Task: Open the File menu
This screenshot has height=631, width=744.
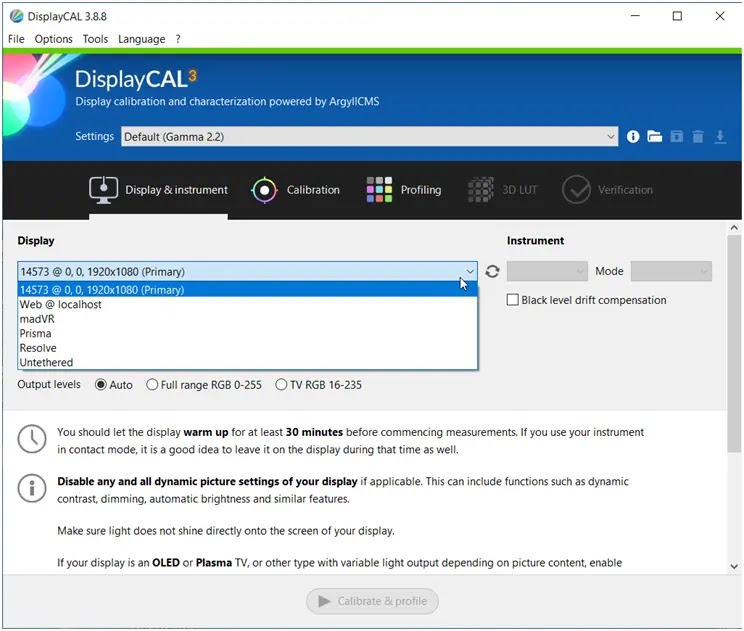Action: pyautogui.click(x=16, y=39)
